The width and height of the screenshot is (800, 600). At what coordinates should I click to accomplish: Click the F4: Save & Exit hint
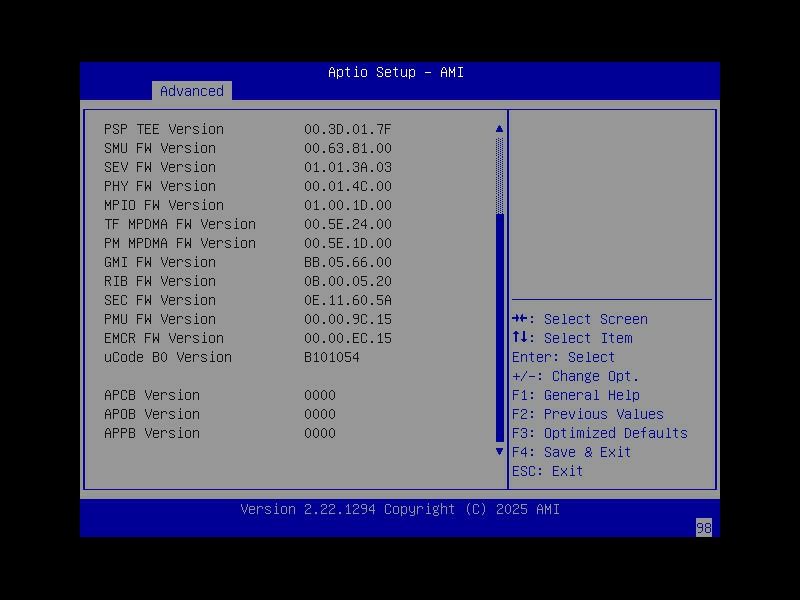[x=572, y=452]
